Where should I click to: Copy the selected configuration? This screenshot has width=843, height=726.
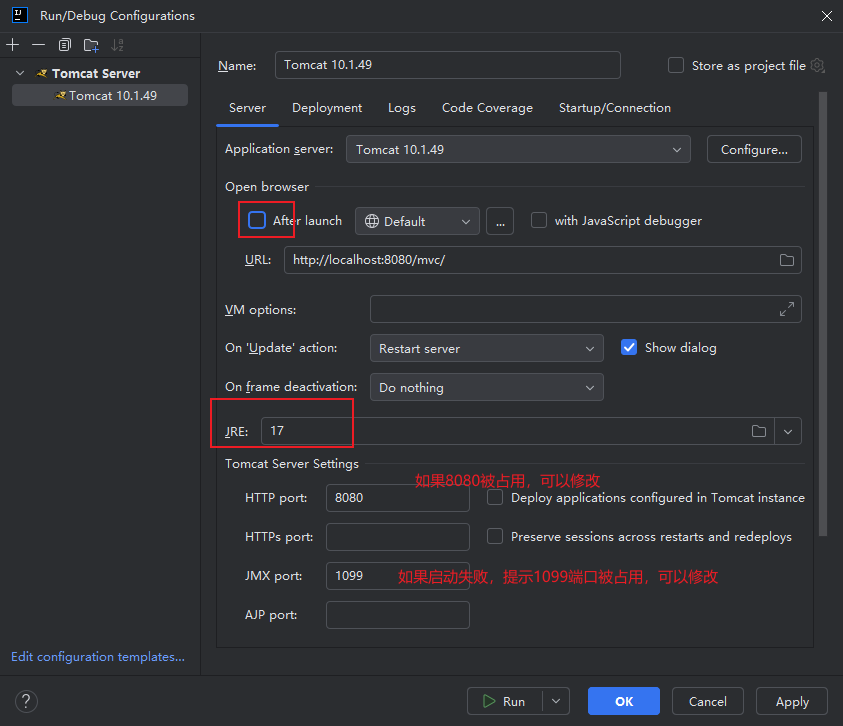[65, 45]
